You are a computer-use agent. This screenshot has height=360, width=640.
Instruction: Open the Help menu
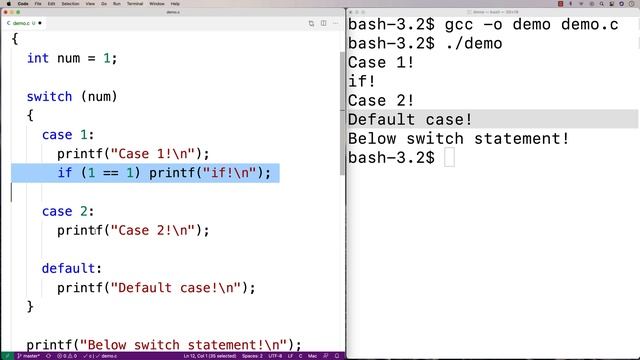click(175, 4)
